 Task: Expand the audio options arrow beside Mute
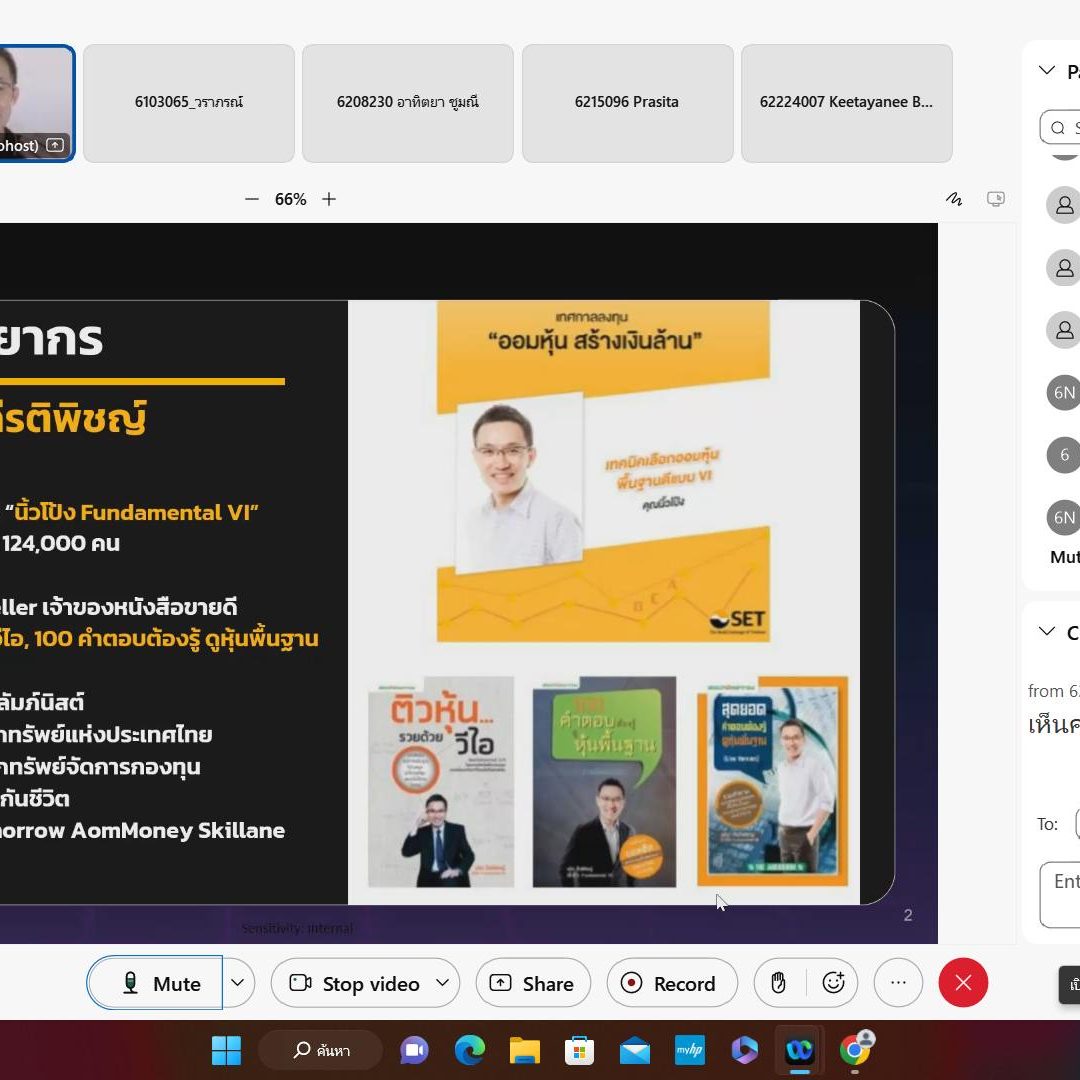point(237,983)
